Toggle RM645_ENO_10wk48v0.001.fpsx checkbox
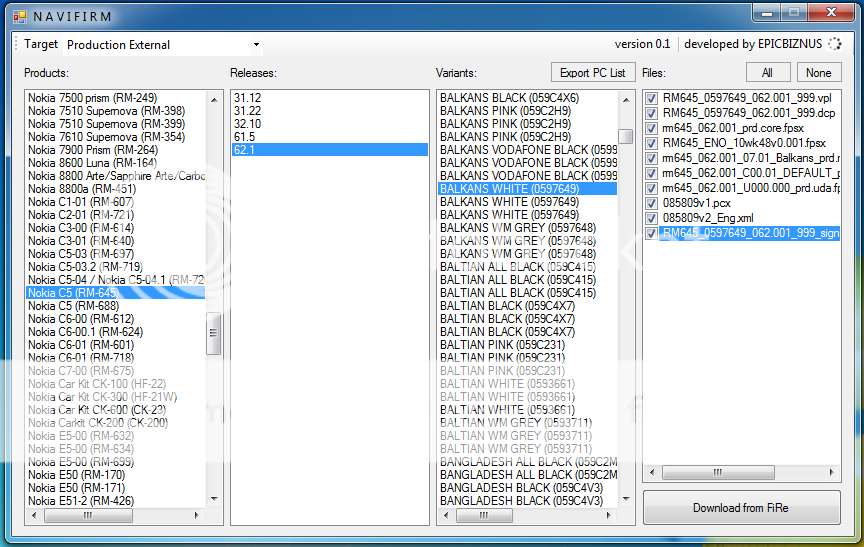 (651, 143)
